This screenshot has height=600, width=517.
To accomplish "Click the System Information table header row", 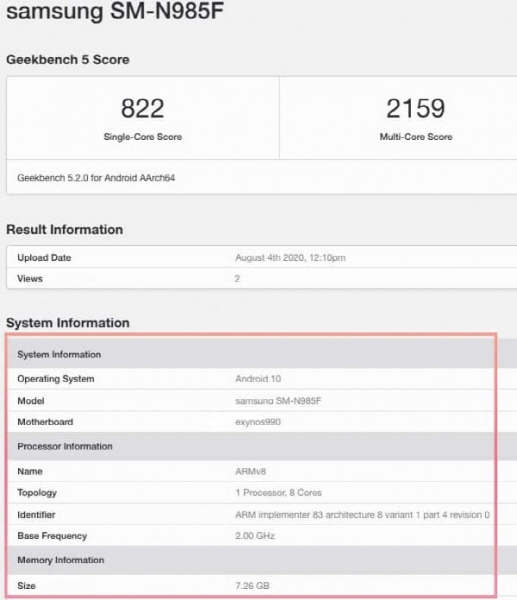I will click(x=251, y=354).
